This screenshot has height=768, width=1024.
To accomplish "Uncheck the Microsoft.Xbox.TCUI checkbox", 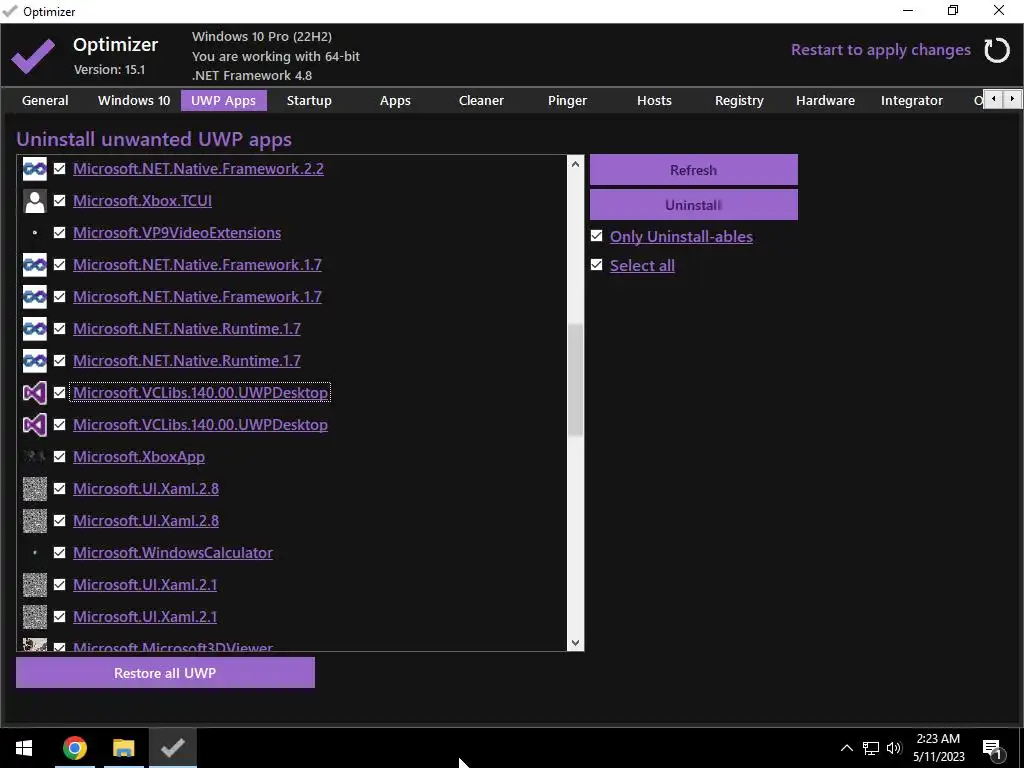I will coord(59,200).
